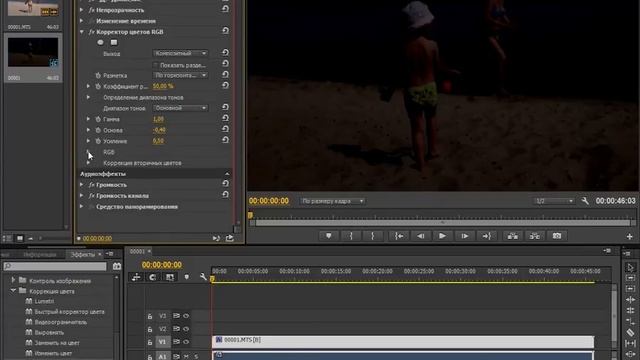Step back one frame
Screen dimensions: 640x360
[x=420, y=236]
